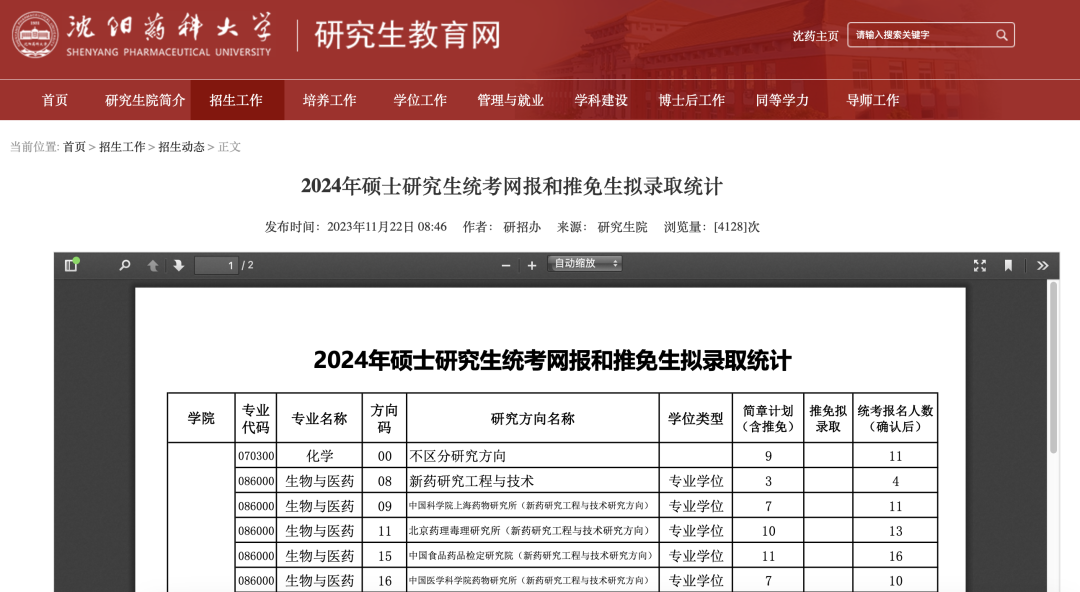Click the Shenyang Pharmaceutical University seal logo
This screenshot has width=1080, height=592.
click(x=37, y=33)
